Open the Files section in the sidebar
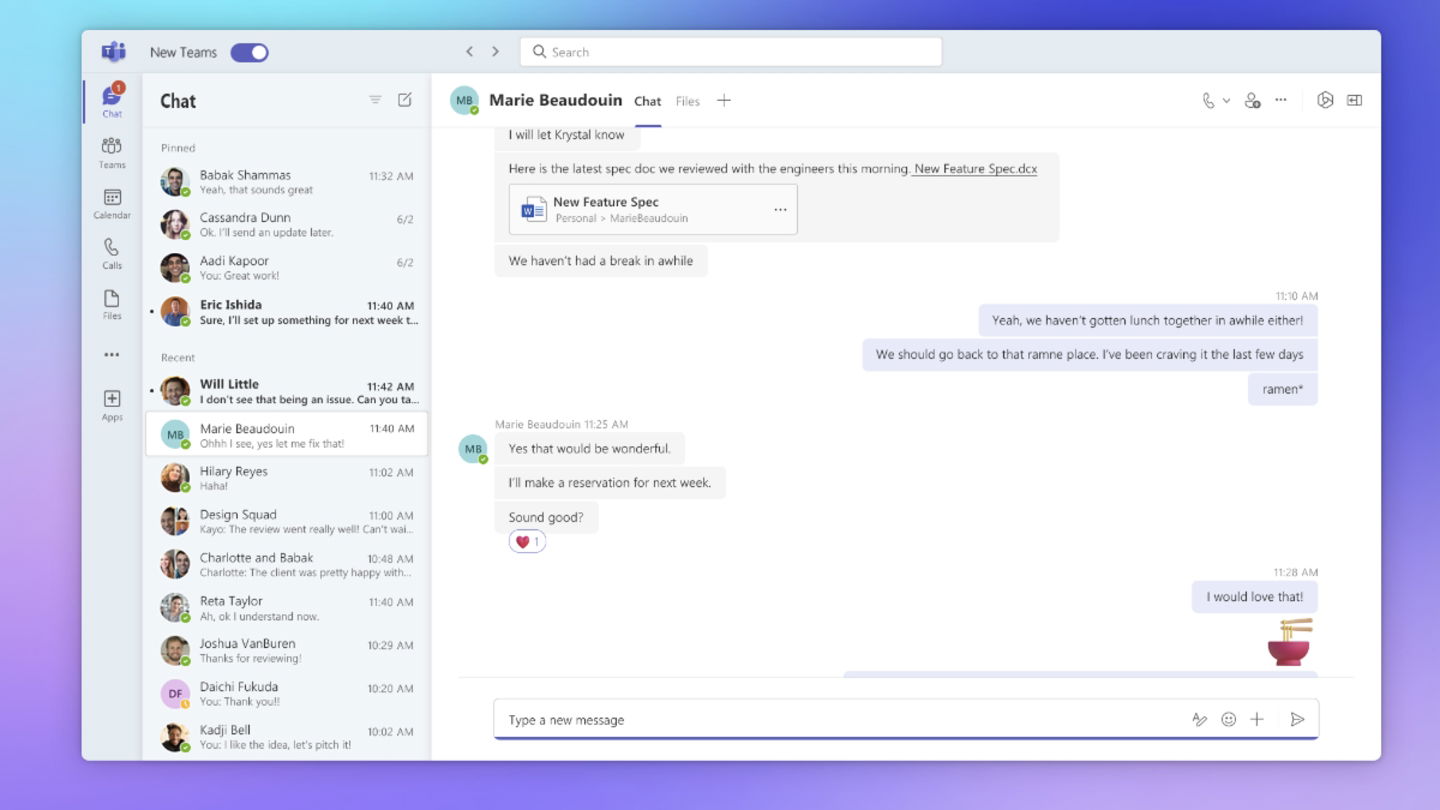Screen dimensions: 1440x810 [112, 304]
